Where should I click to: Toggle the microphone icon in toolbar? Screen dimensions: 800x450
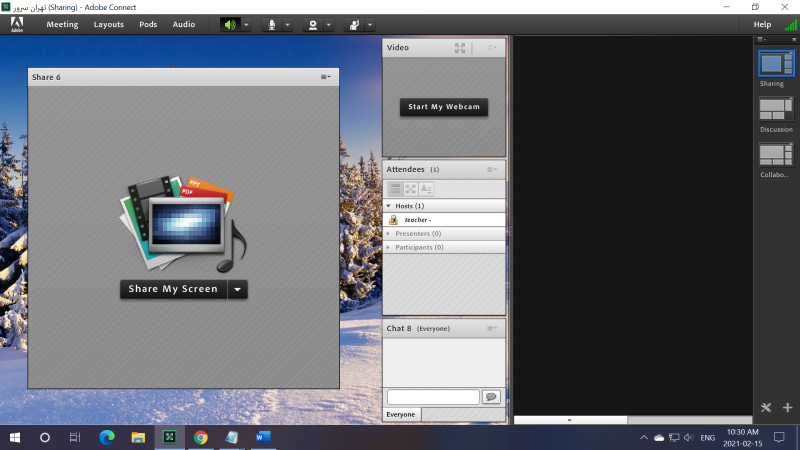(270, 24)
